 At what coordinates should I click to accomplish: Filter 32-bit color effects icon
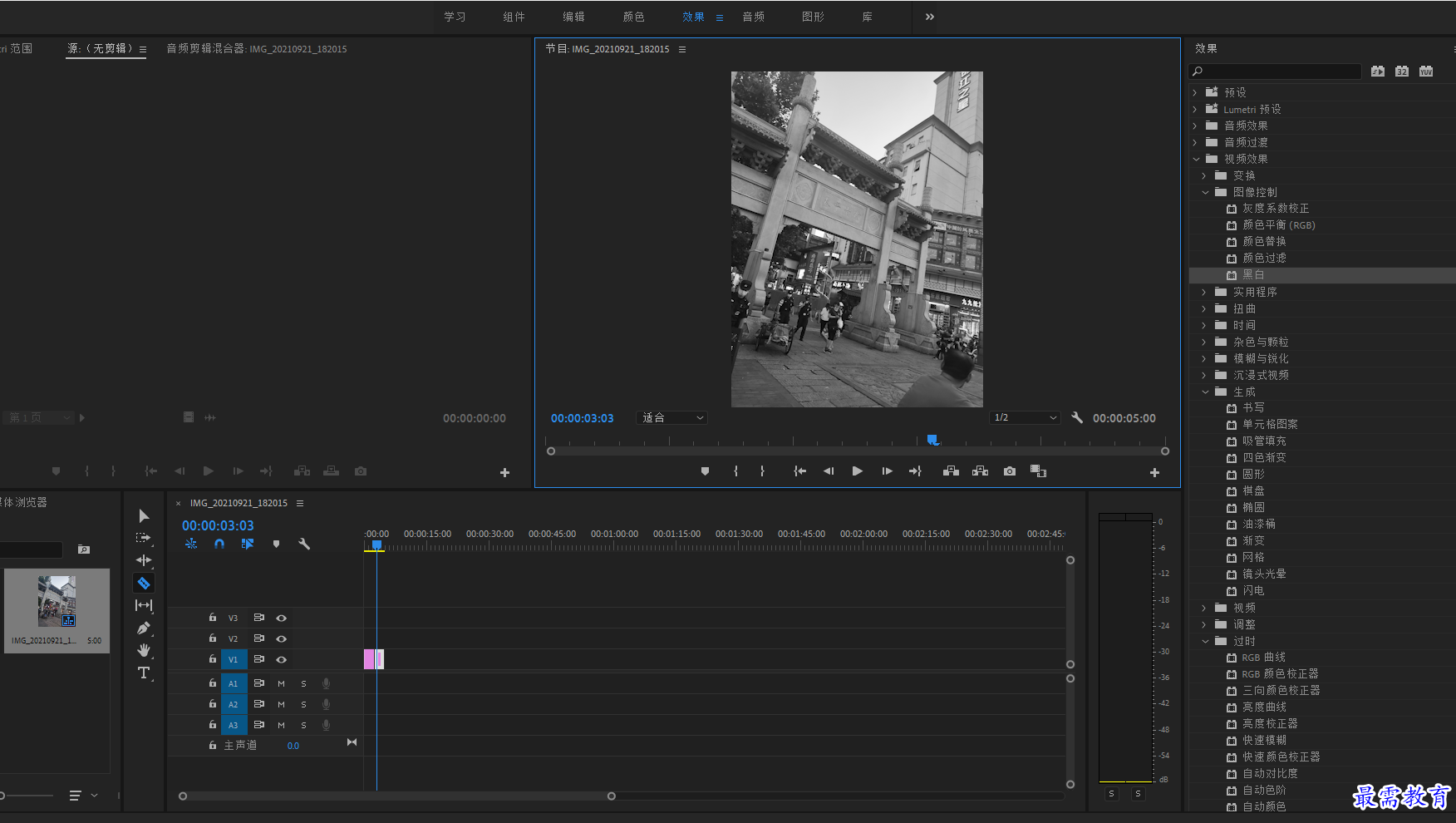1402,71
